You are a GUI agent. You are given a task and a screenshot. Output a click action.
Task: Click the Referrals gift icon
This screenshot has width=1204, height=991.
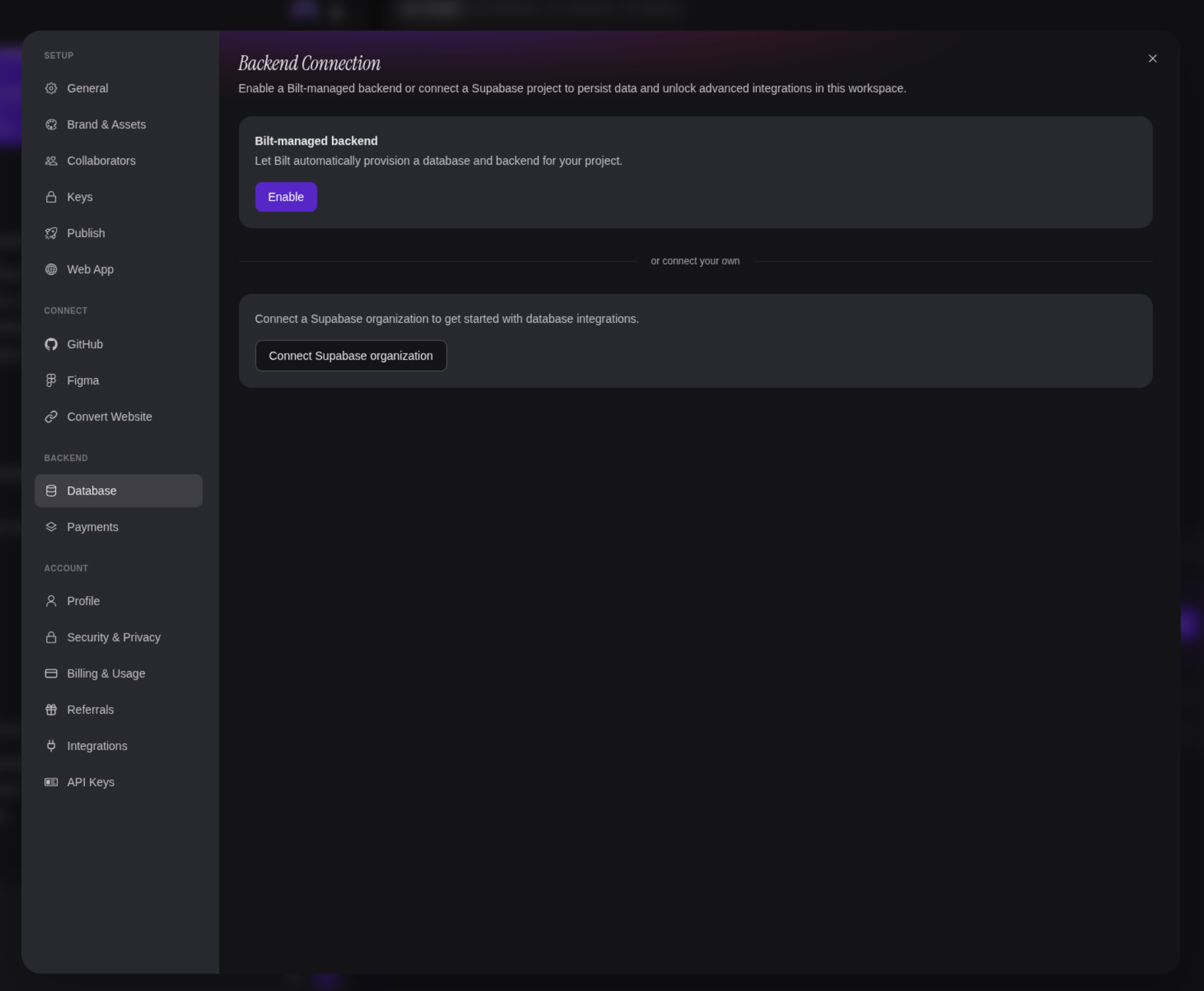point(51,710)
